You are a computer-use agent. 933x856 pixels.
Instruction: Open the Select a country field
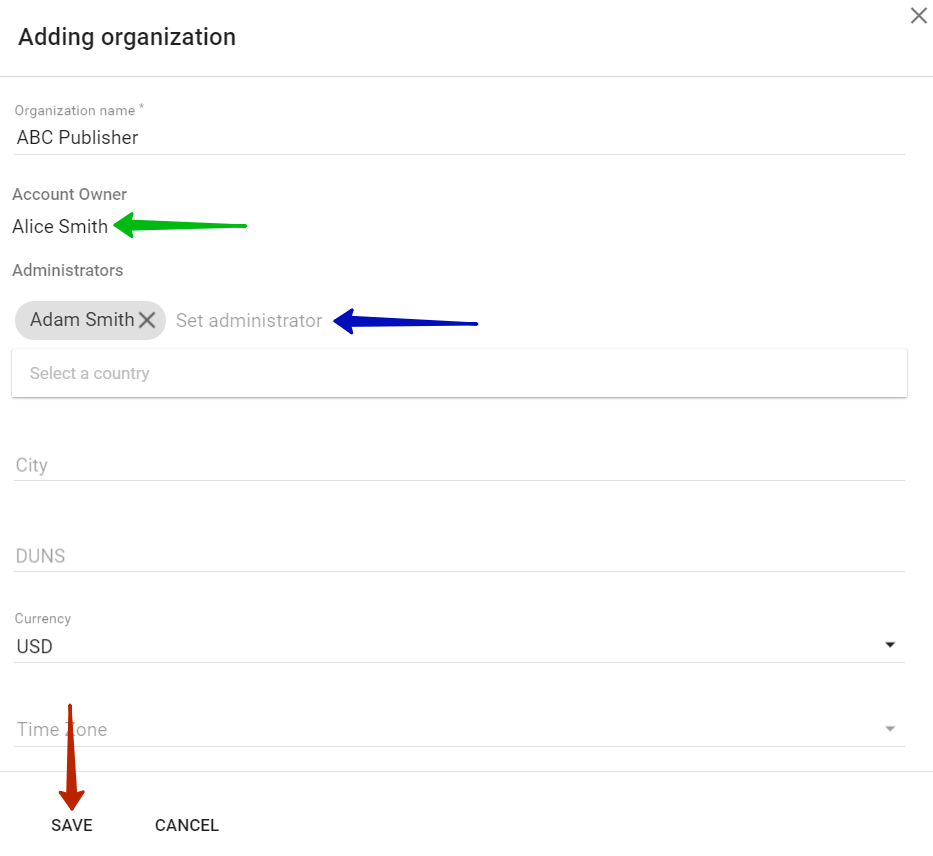(459, 373)
